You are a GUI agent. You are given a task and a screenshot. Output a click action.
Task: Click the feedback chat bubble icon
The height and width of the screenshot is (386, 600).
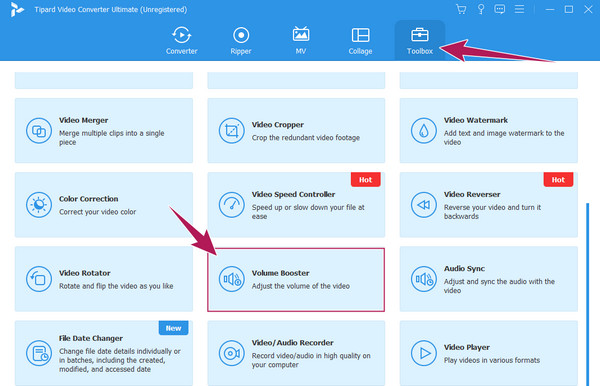click(x=499, y=9)
